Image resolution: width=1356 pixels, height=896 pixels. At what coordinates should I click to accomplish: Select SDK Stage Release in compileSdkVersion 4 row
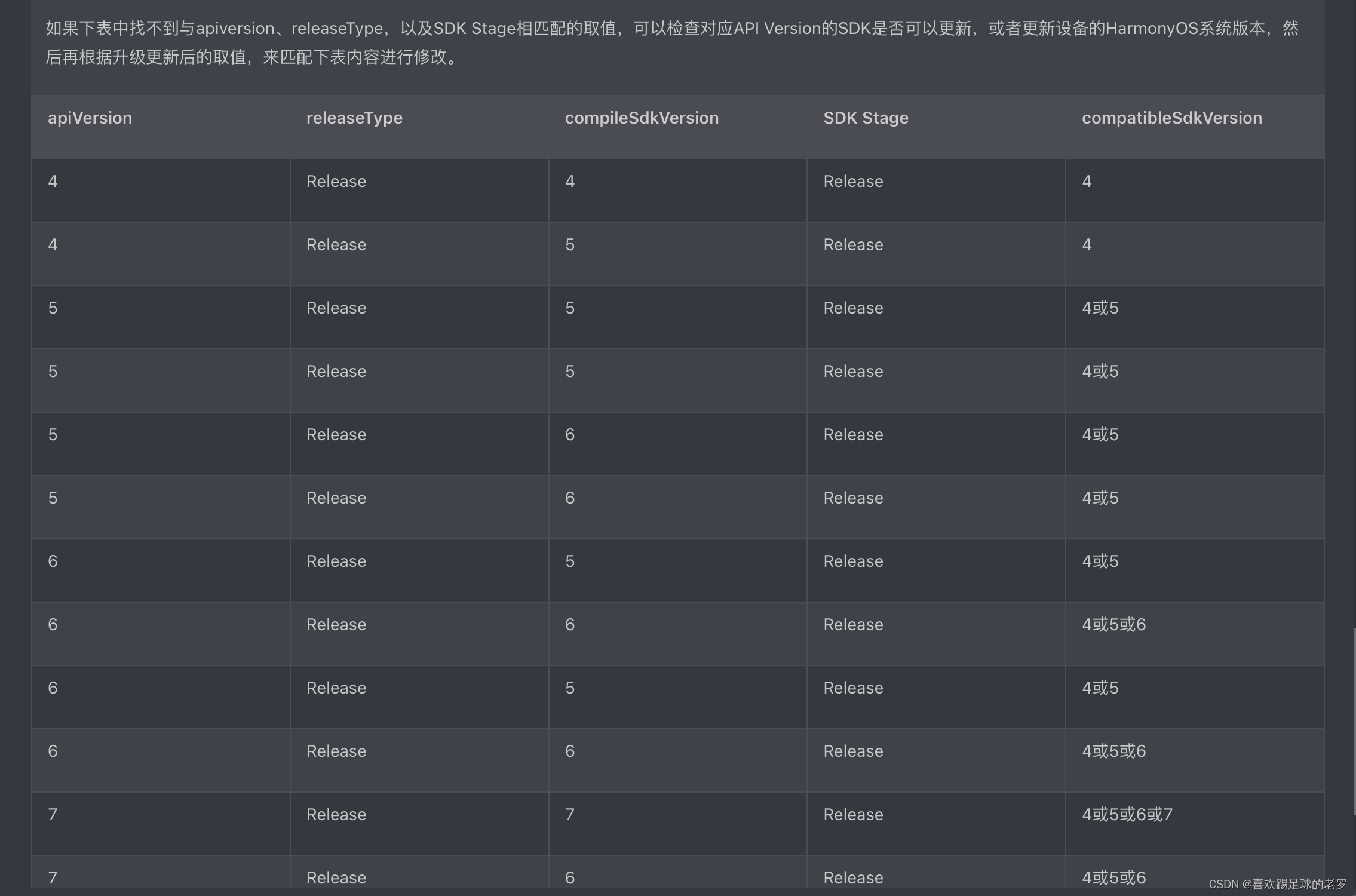[936, 191]
